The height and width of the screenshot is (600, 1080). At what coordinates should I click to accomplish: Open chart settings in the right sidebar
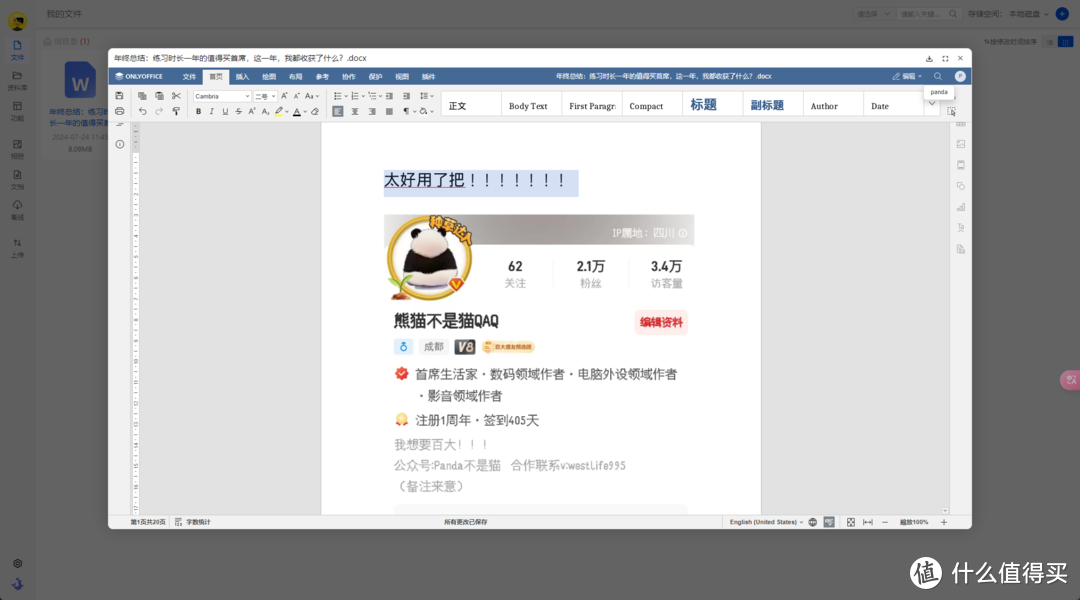click(x=961, y=206)
